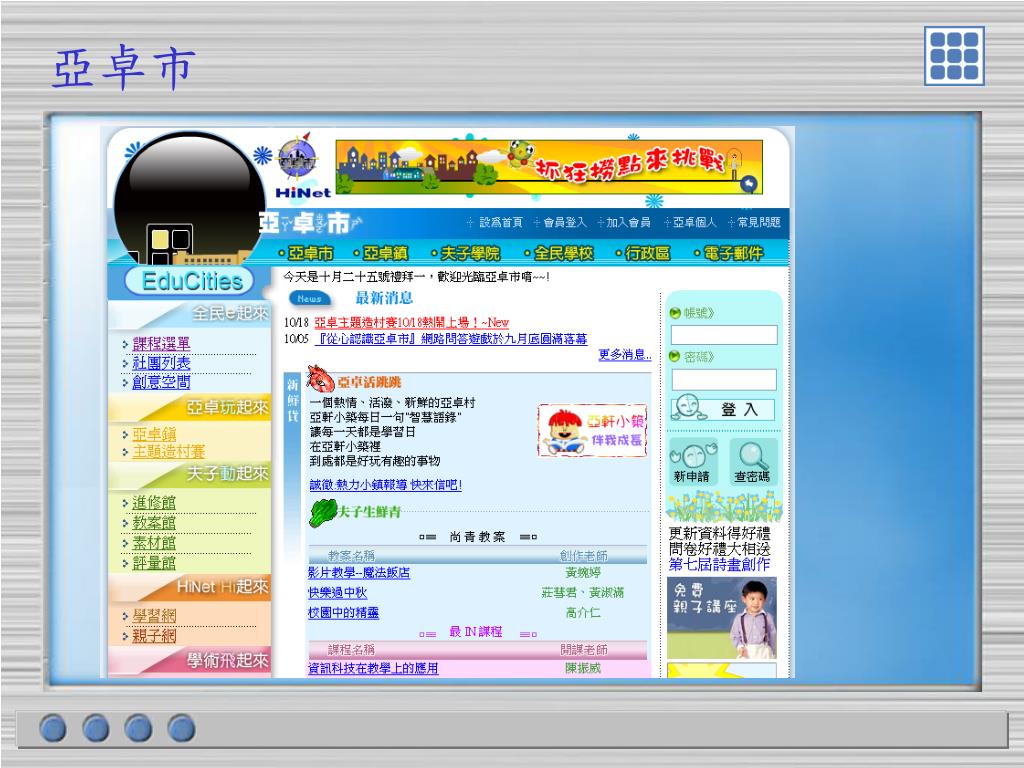Click the third blue circle button at bottom
1024x768 pixels.
[x=138, y=728]
